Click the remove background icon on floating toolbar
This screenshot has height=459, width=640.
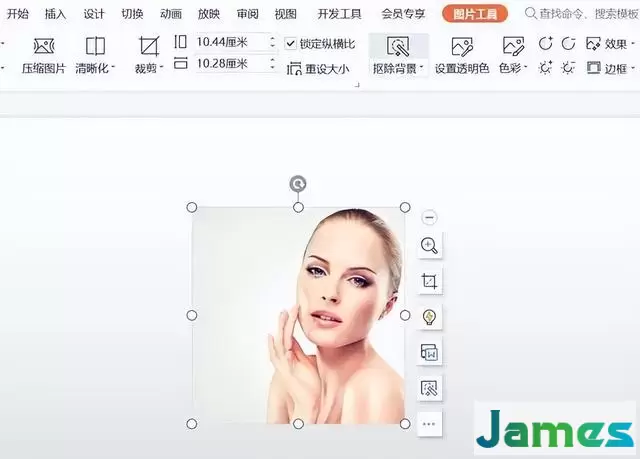click(429, 388)
